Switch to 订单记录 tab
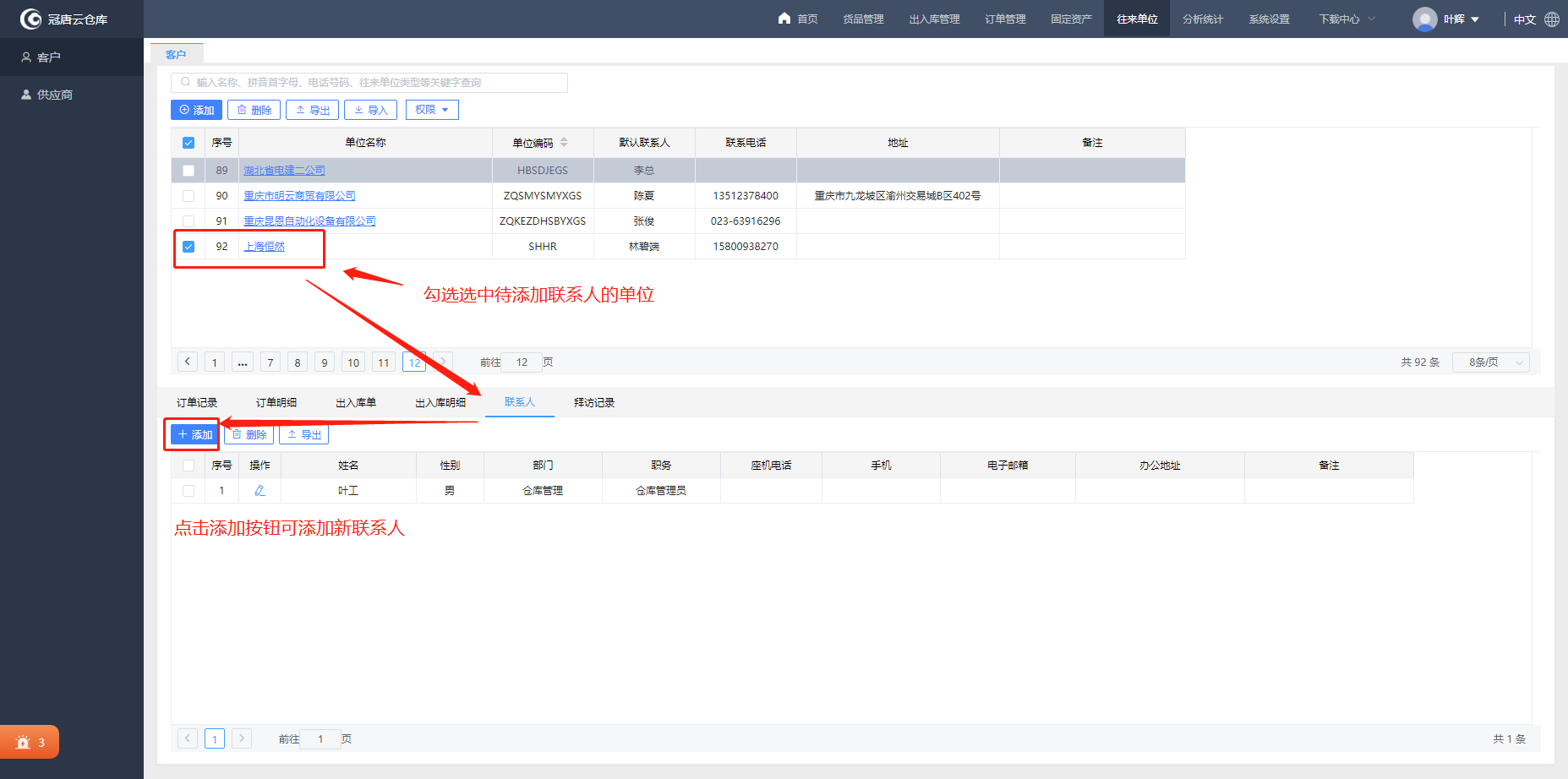 coord(197,402)
